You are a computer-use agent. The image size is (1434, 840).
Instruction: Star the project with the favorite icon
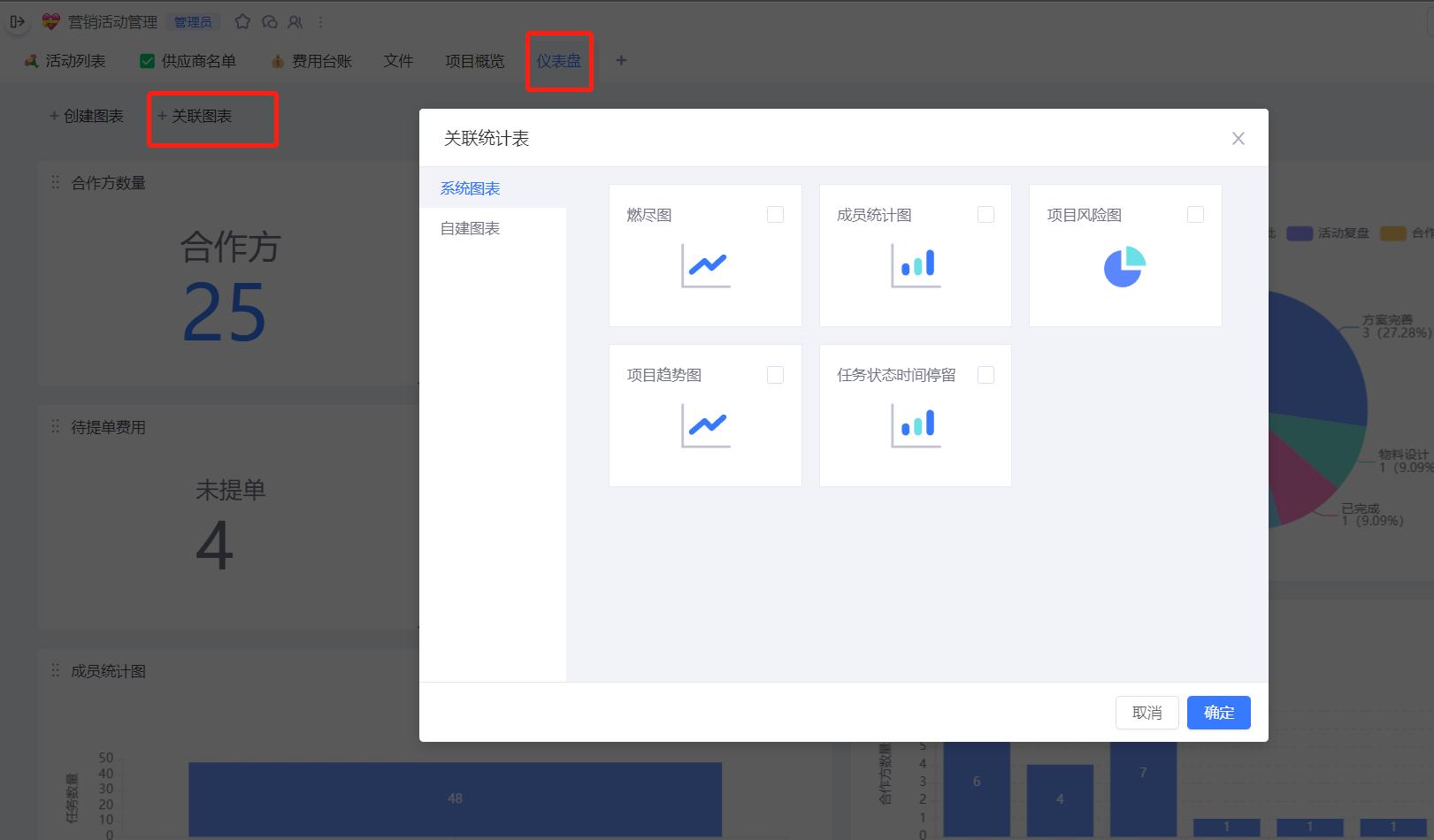tap(243, 21)
